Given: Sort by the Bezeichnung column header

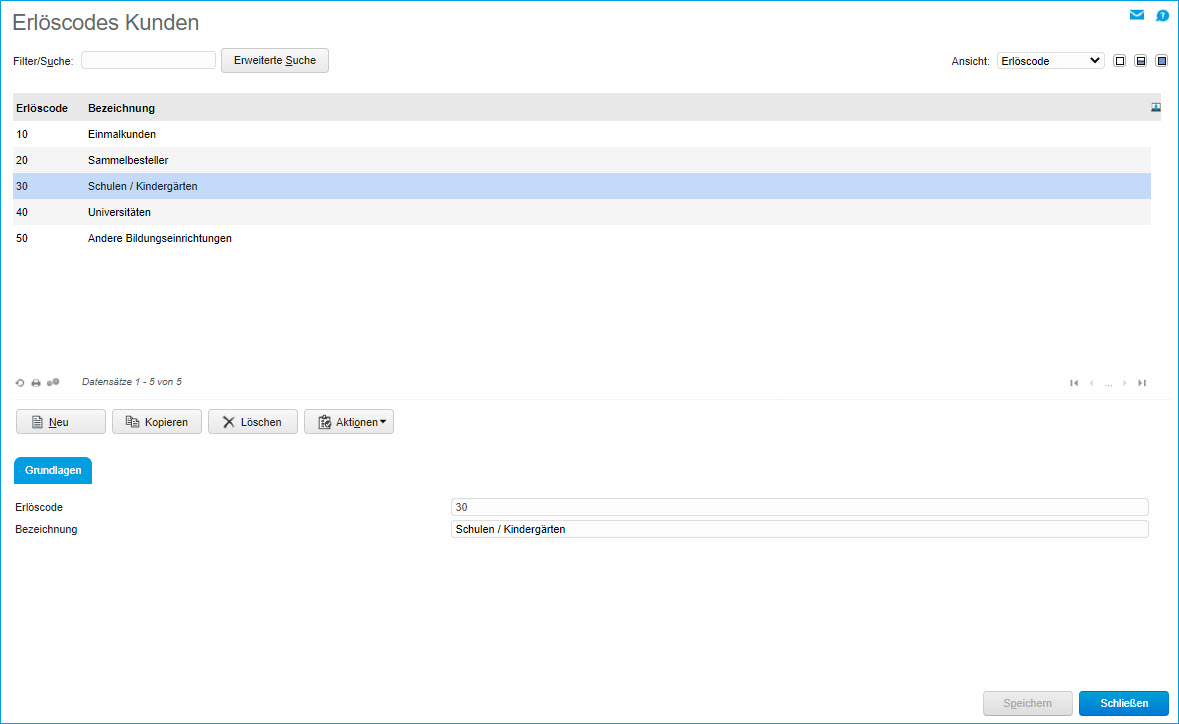Looking at the screenshot, I should pos(121,108).
